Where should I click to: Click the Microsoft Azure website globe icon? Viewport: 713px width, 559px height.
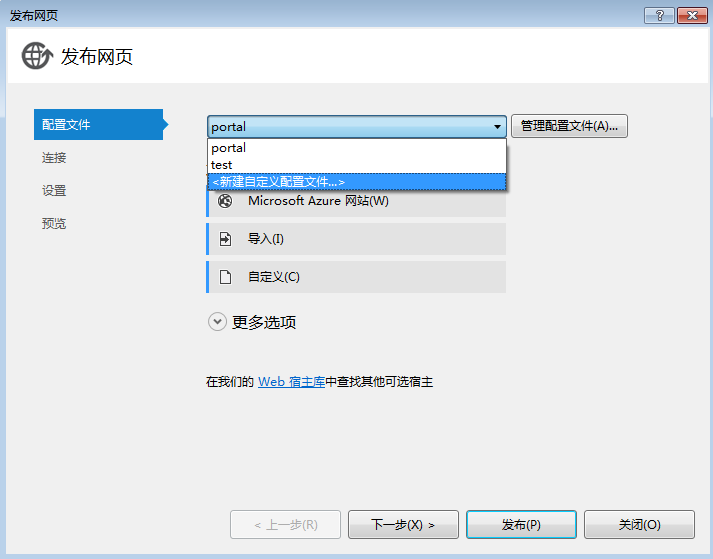pos(225,201)
